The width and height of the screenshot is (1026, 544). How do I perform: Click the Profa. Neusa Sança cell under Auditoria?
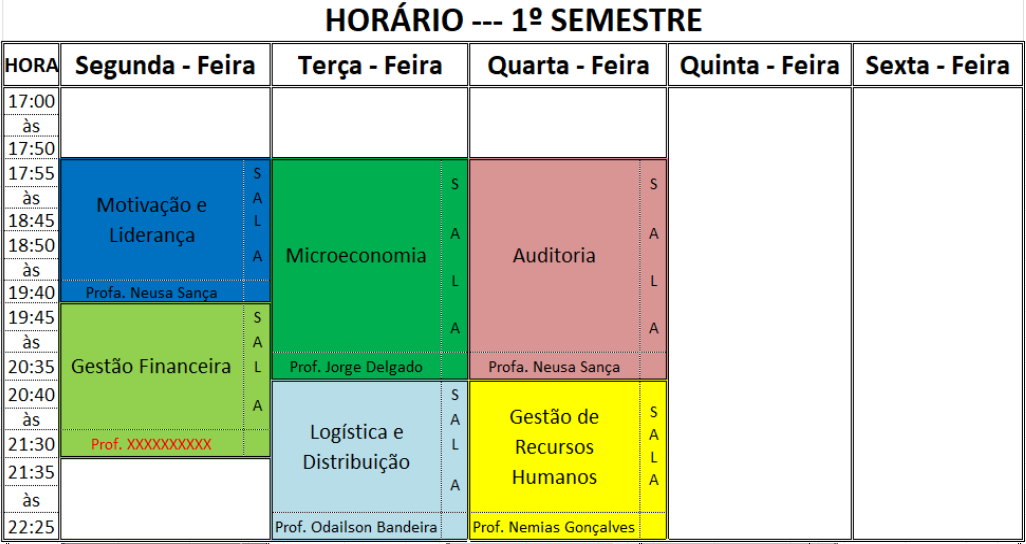coord(554,367)
